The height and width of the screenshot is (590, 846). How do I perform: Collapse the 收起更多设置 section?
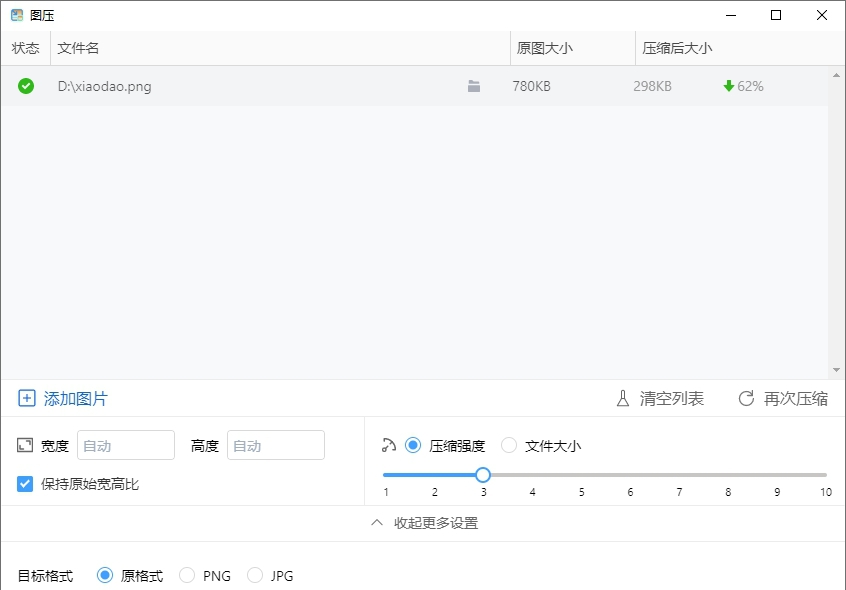click(x=427, y=523)
